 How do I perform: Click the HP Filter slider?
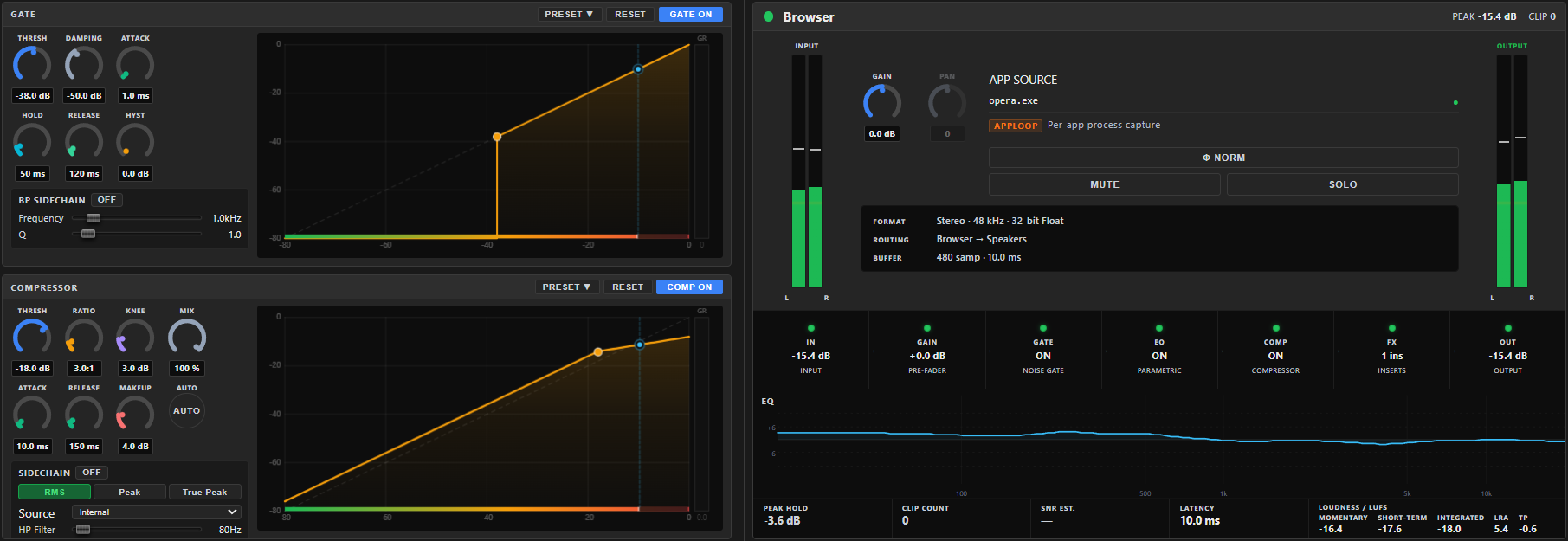137,530
